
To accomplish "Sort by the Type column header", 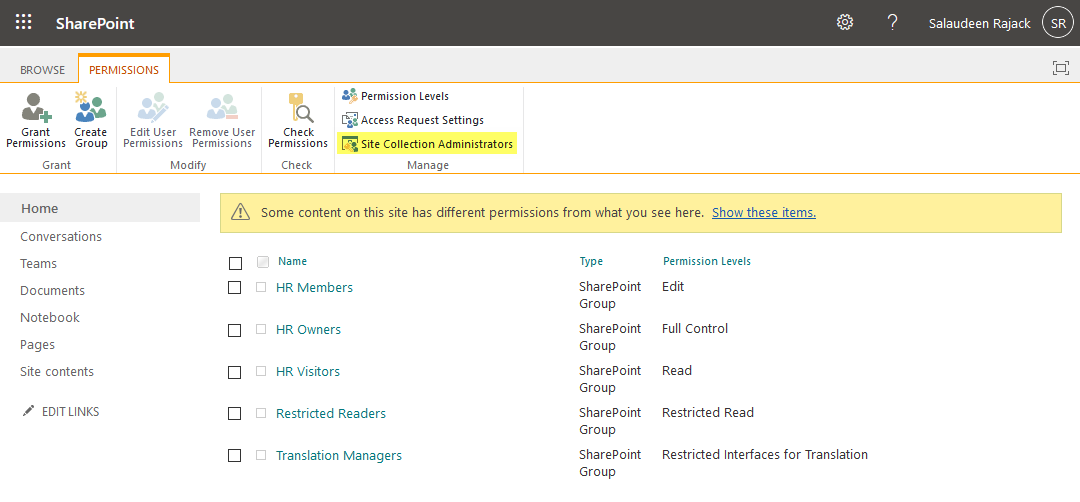I will coord(591,261).
